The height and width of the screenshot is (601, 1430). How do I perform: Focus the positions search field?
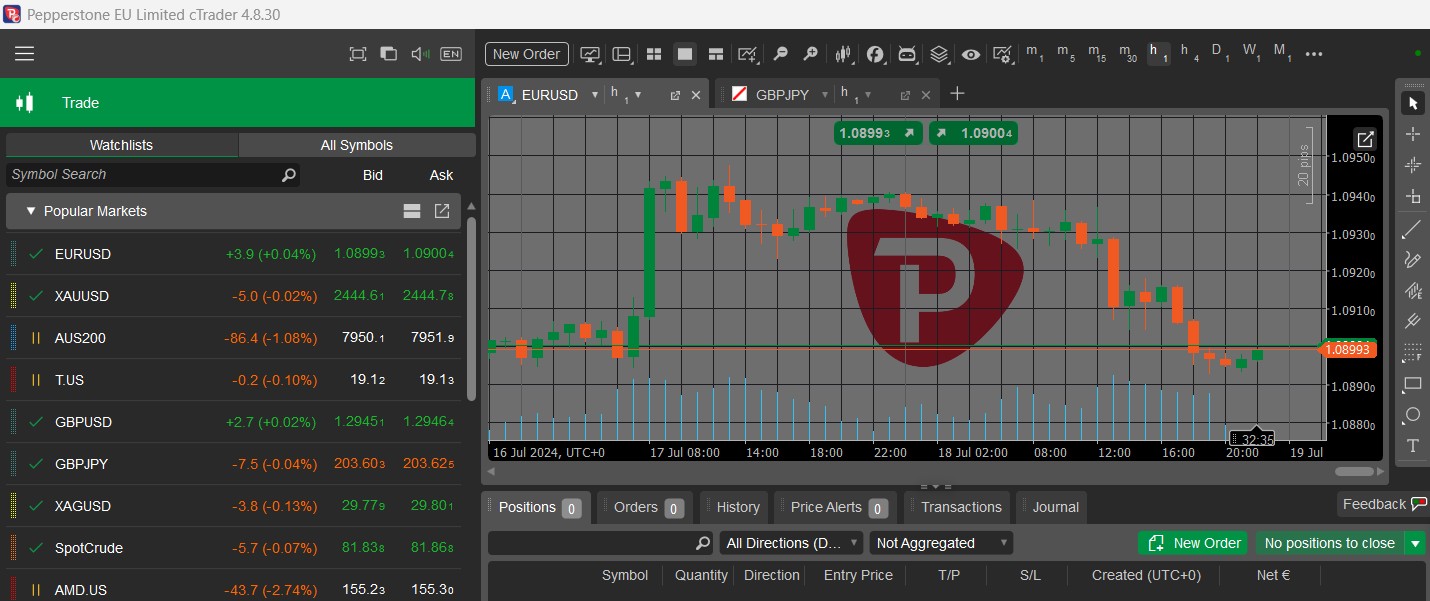tap(600, 543)
